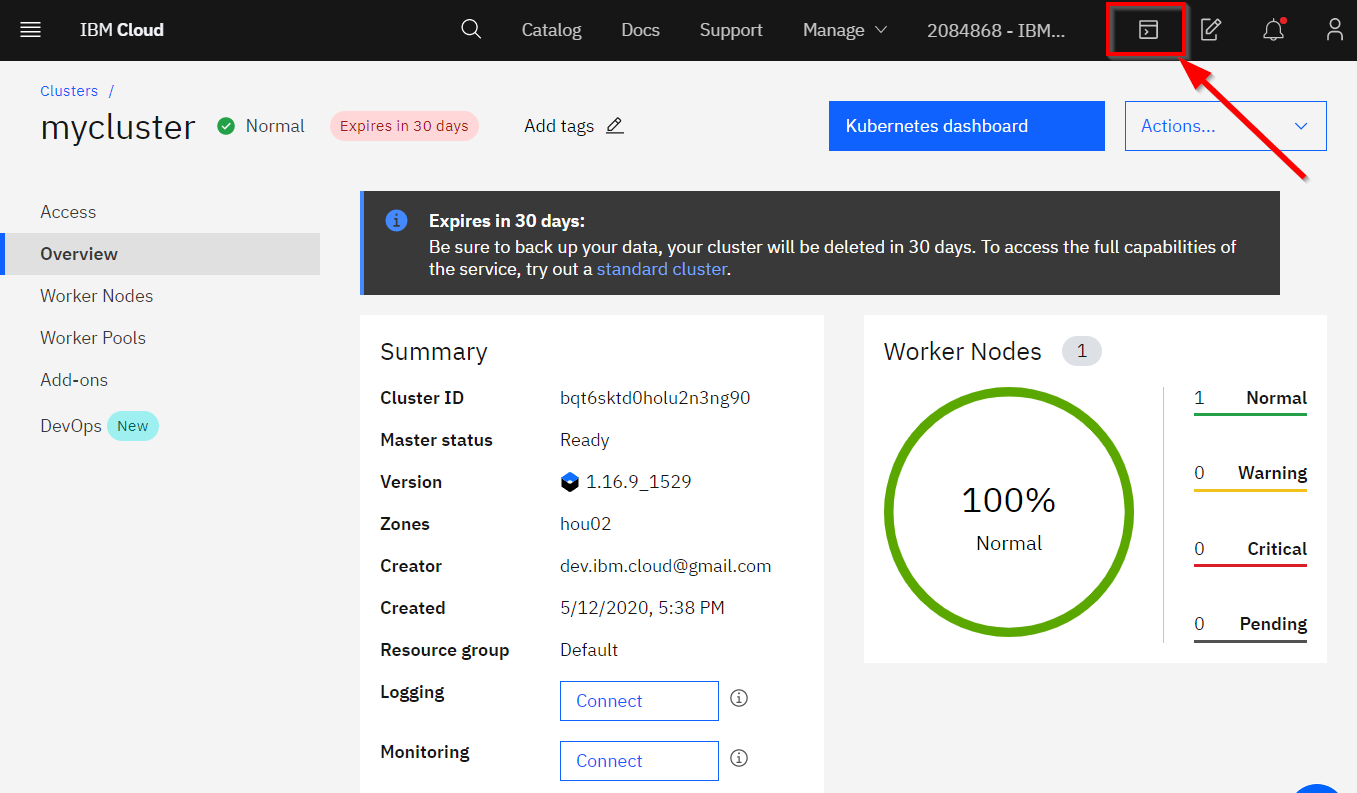Image resolution: width=1357 pixels, height=793 pixels.
Task: Follow the standard cluster link
Action: (x=662, y=269)
